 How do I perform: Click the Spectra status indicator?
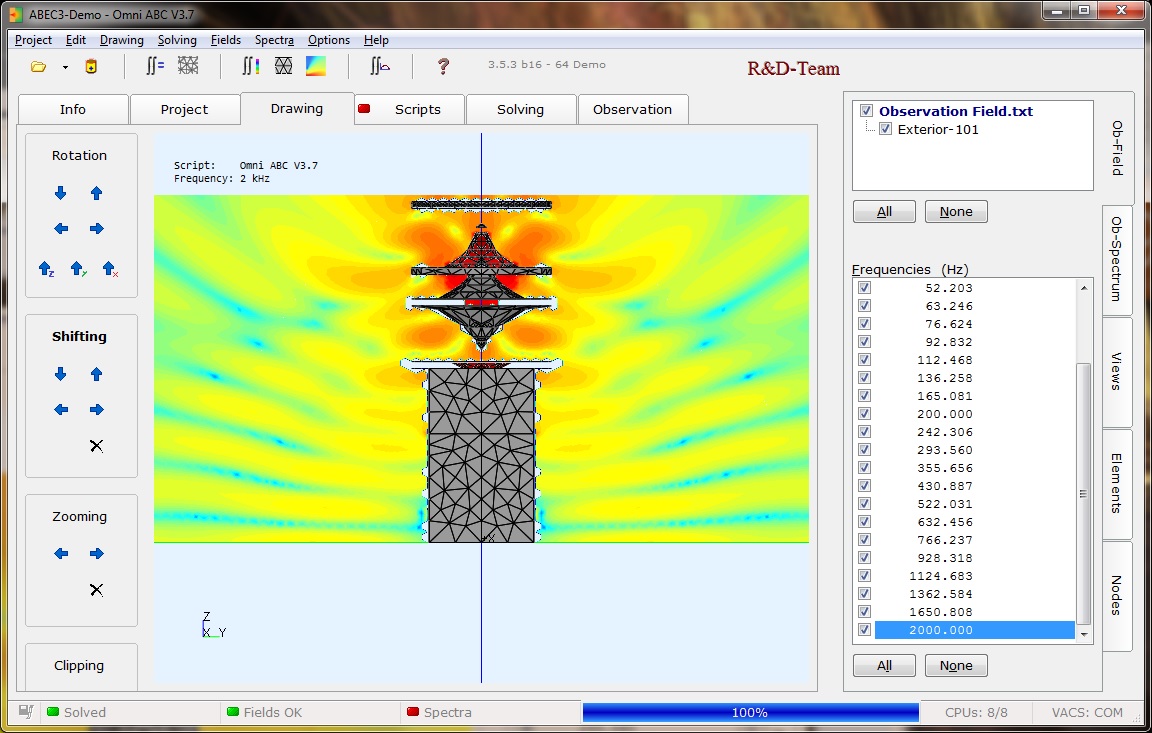pos(439,712)
